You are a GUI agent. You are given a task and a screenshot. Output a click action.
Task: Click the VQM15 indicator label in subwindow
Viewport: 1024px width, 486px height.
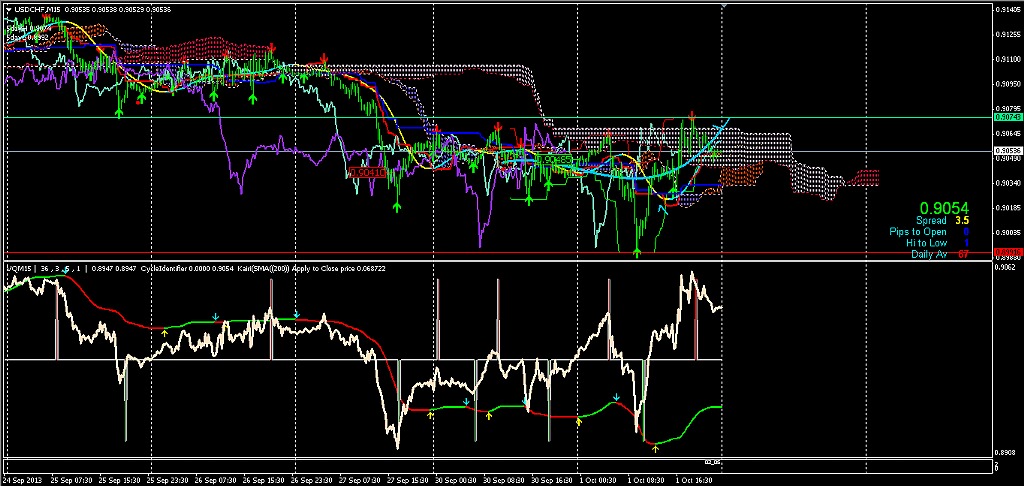[20, 269]
